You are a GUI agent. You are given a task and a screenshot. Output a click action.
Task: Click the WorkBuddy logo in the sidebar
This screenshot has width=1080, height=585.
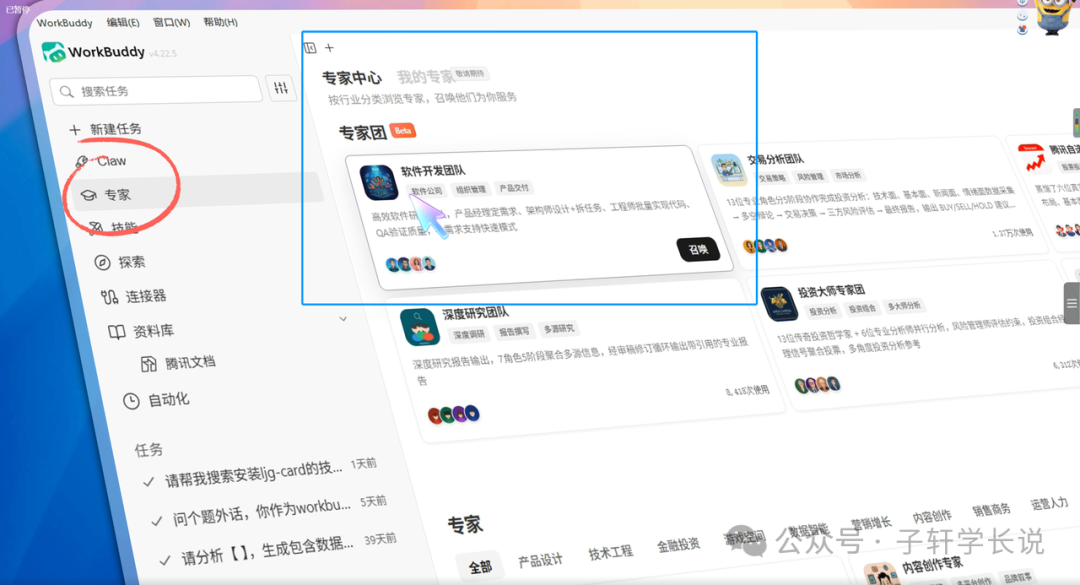click(x=53, y=52)
